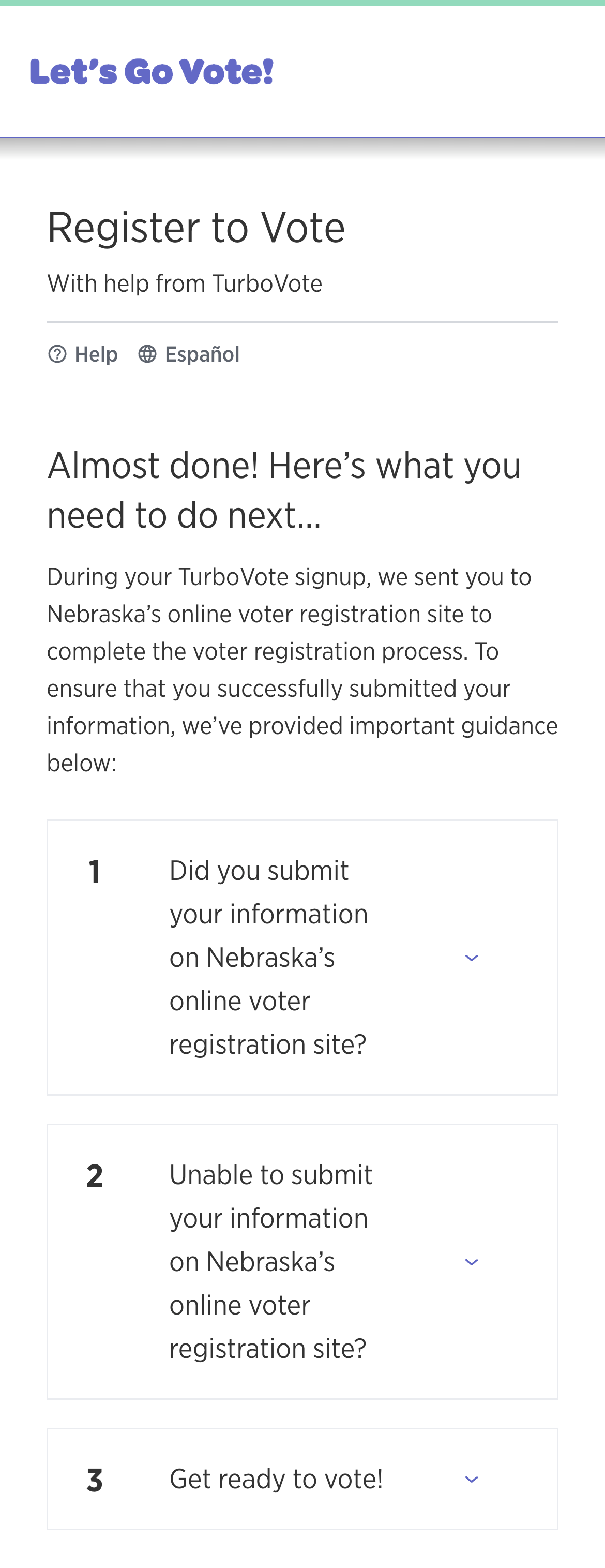Expand the step 1 submission question accordion
Viewport: 605px width, 1568px height.
pos(472,957)
